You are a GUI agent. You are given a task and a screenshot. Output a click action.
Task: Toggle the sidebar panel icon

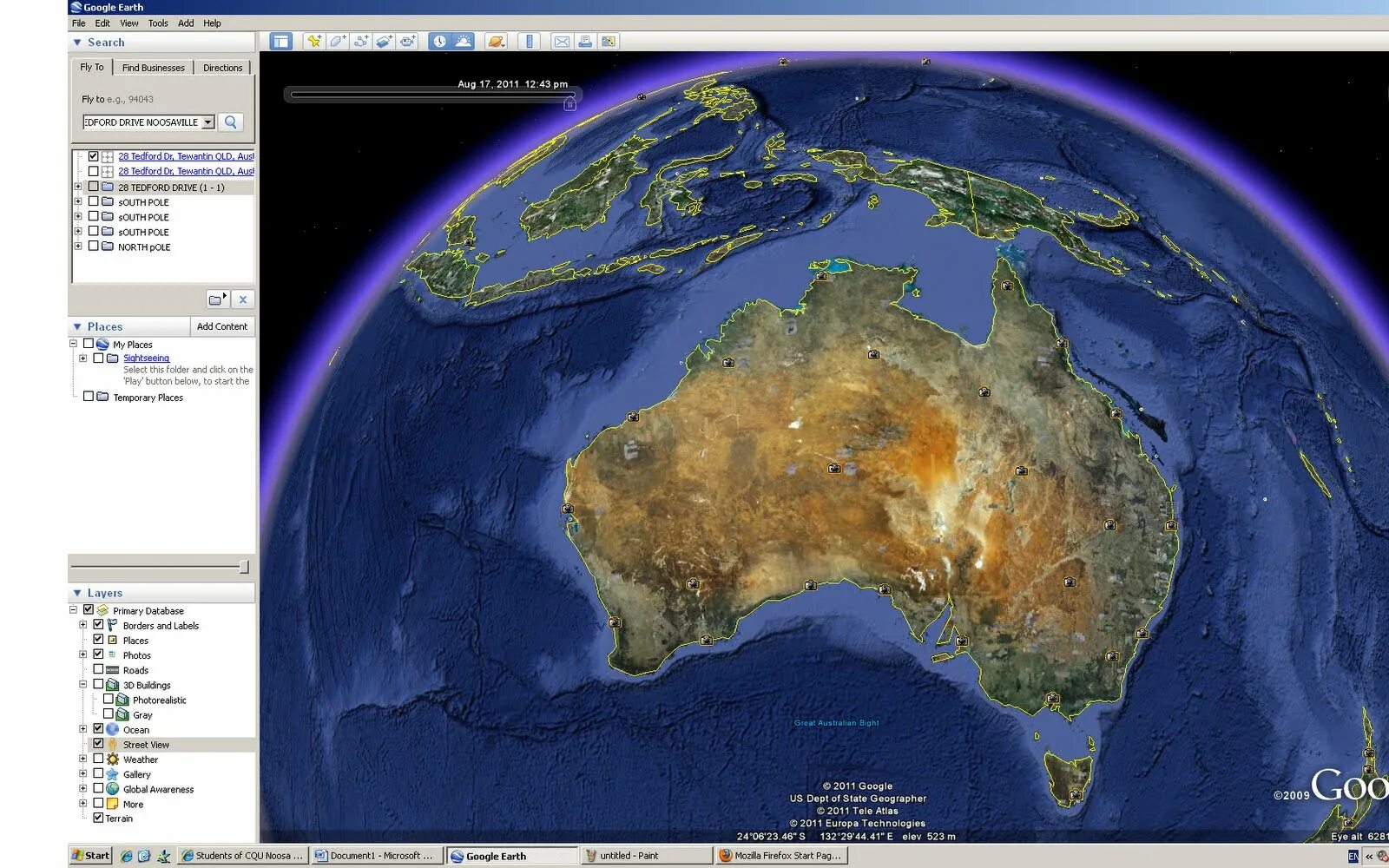coord(280,42)
